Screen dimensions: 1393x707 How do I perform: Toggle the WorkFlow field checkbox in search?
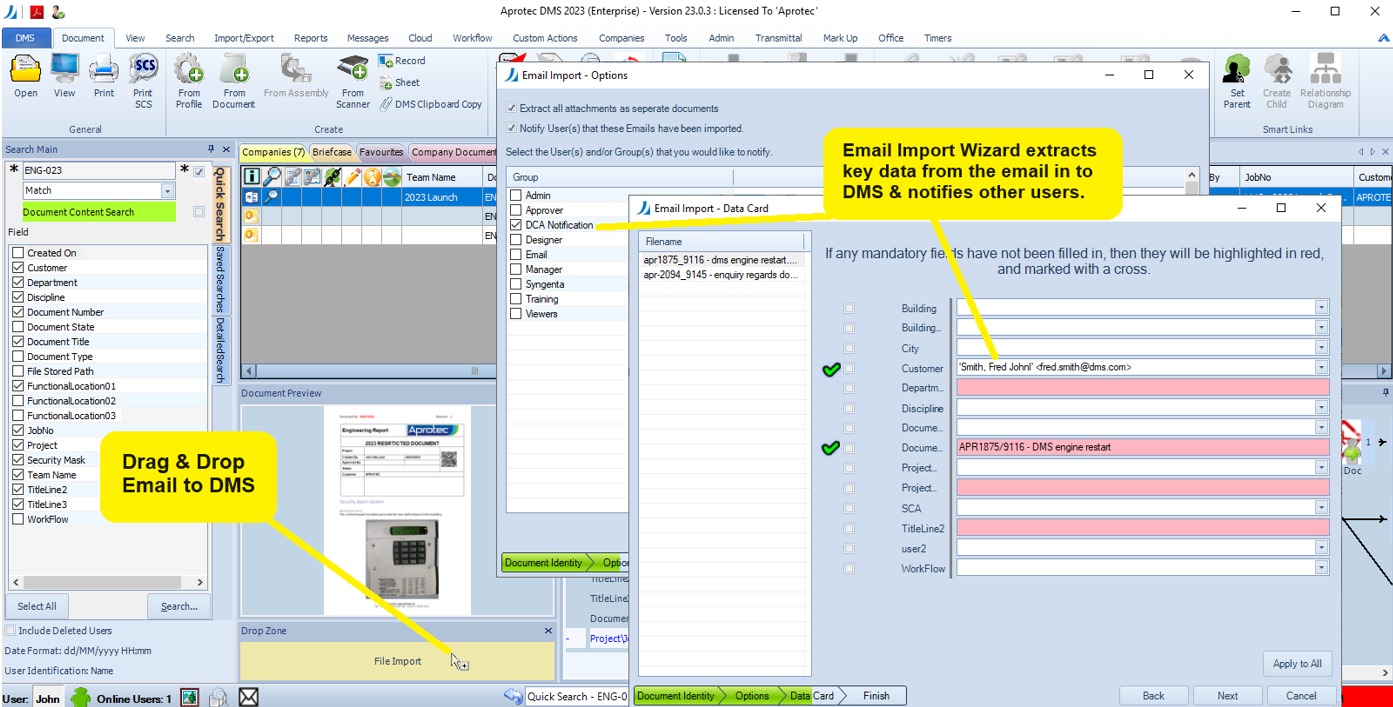[18, 519]
